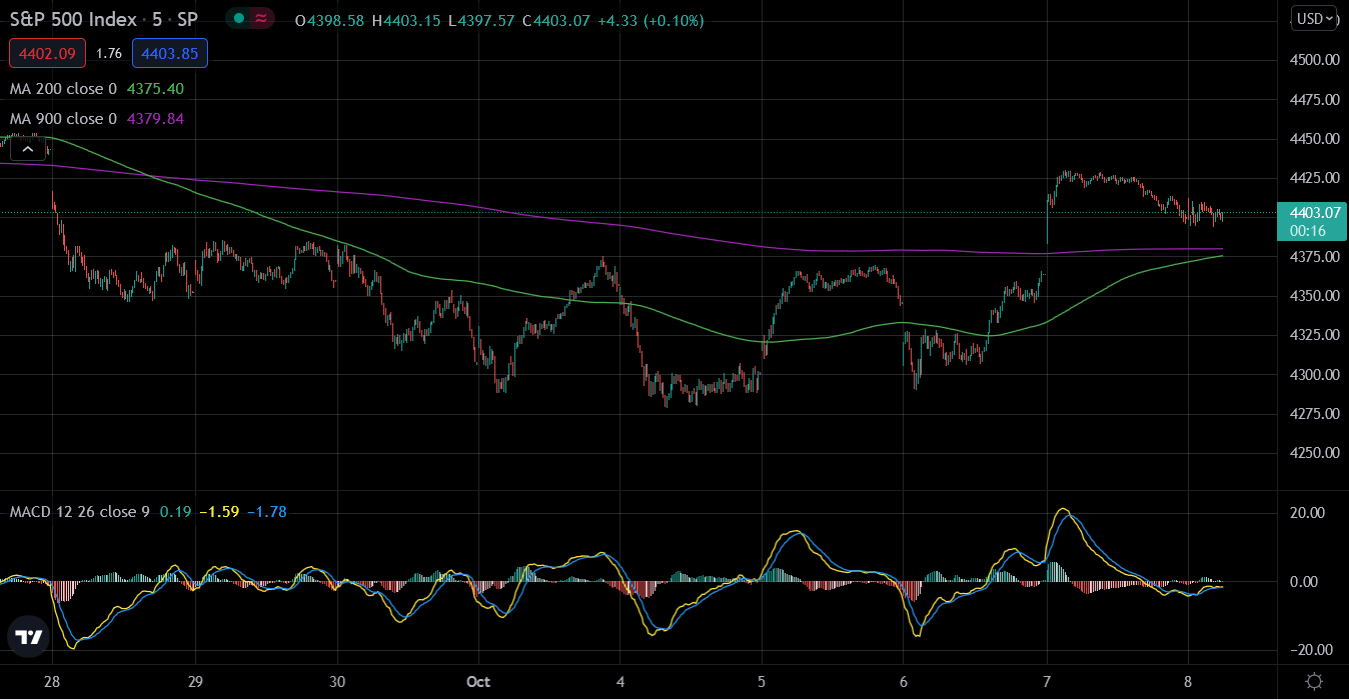1349x700 pixels.
Task: Click the 5 date on time axis
Action: (762, 681)
